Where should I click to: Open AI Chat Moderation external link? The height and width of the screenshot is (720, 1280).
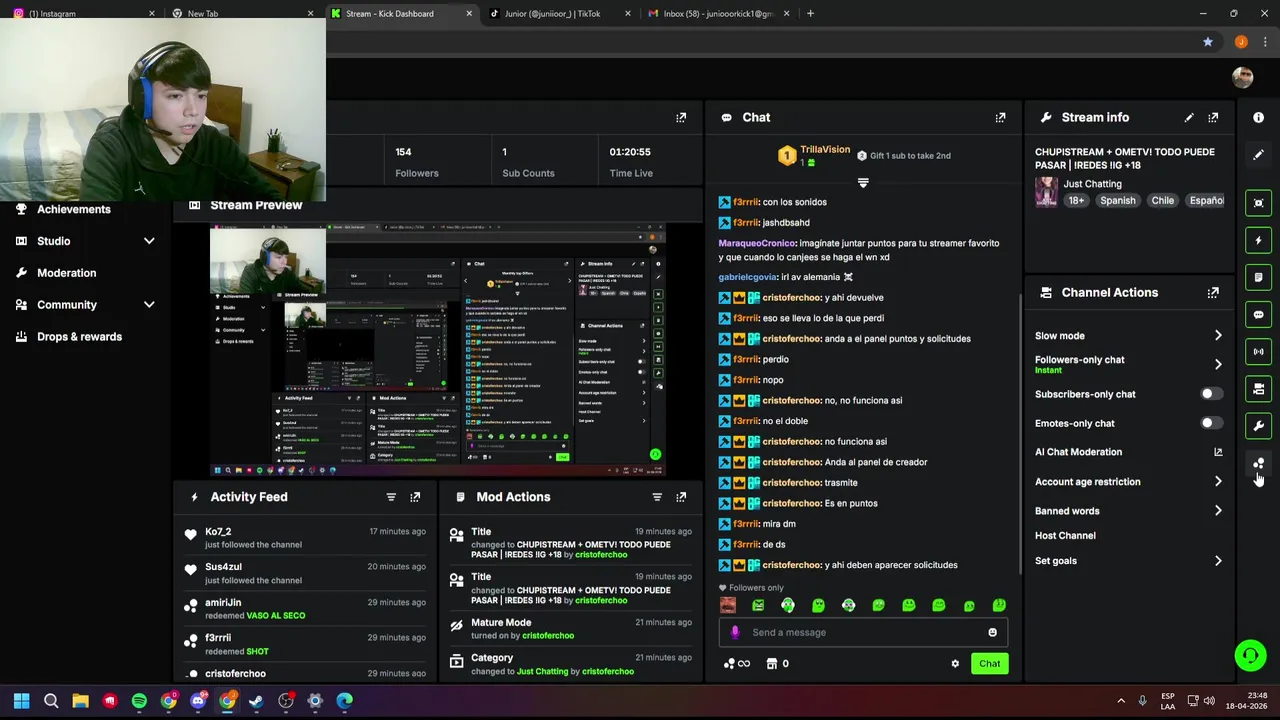[x=1218, y=452]
